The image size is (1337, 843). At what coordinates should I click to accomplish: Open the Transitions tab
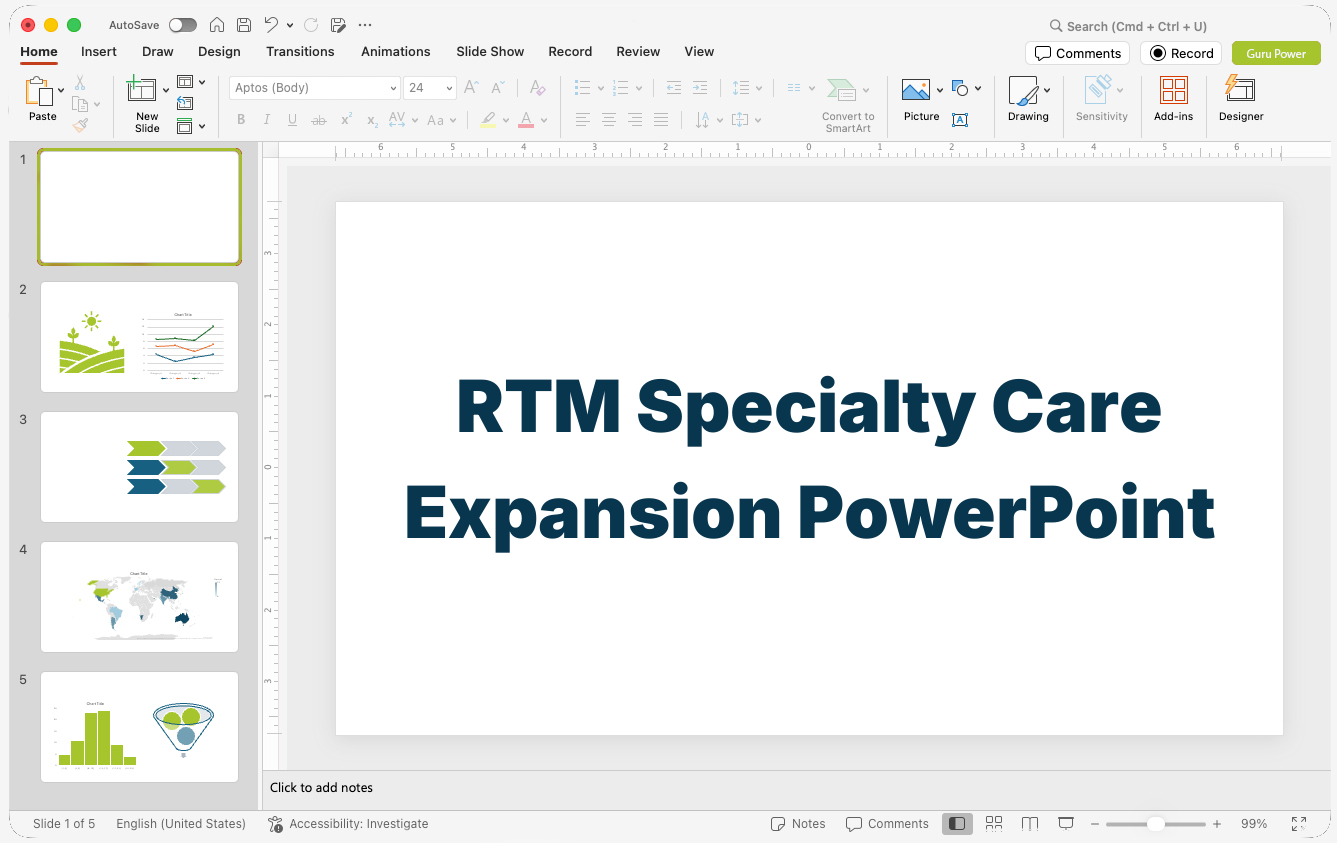[300, 52]
